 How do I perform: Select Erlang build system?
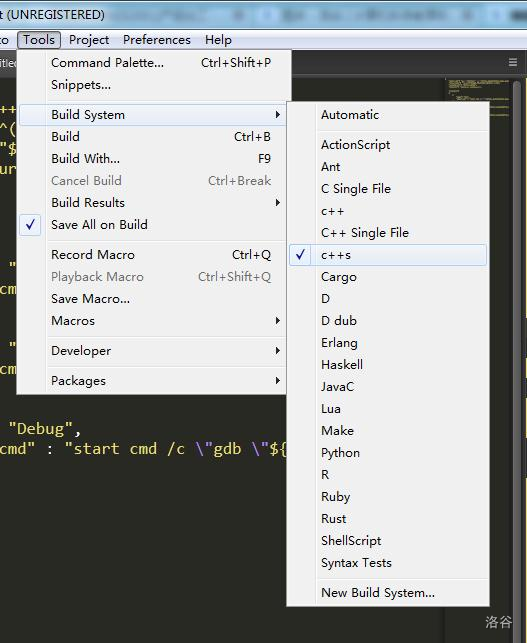pyautogui.click(x=388, y=343)
